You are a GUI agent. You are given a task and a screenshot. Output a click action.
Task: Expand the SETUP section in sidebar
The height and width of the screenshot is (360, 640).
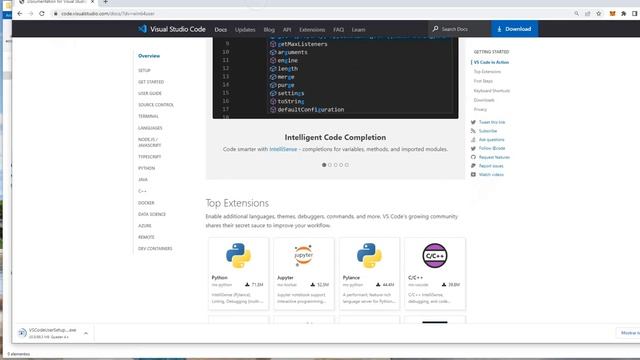(144, 71)
